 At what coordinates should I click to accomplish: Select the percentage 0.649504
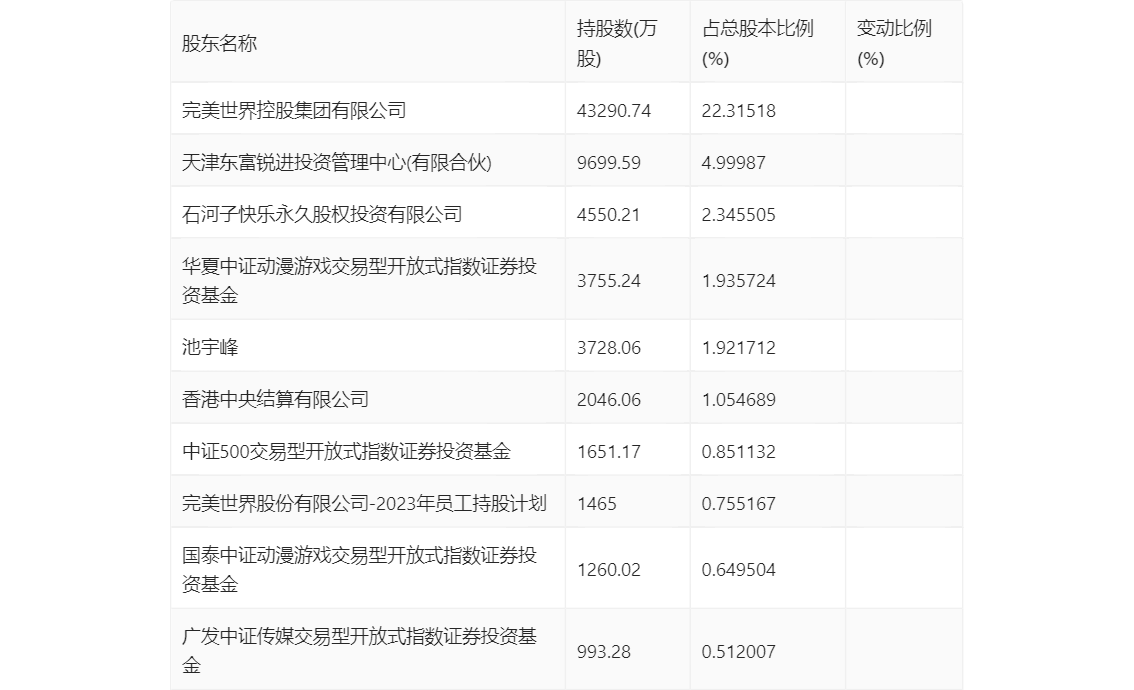tap(738, 570)
